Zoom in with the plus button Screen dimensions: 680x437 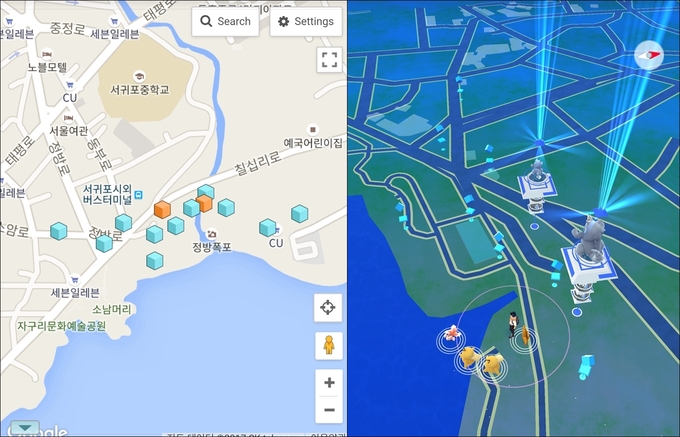(329, 382)
